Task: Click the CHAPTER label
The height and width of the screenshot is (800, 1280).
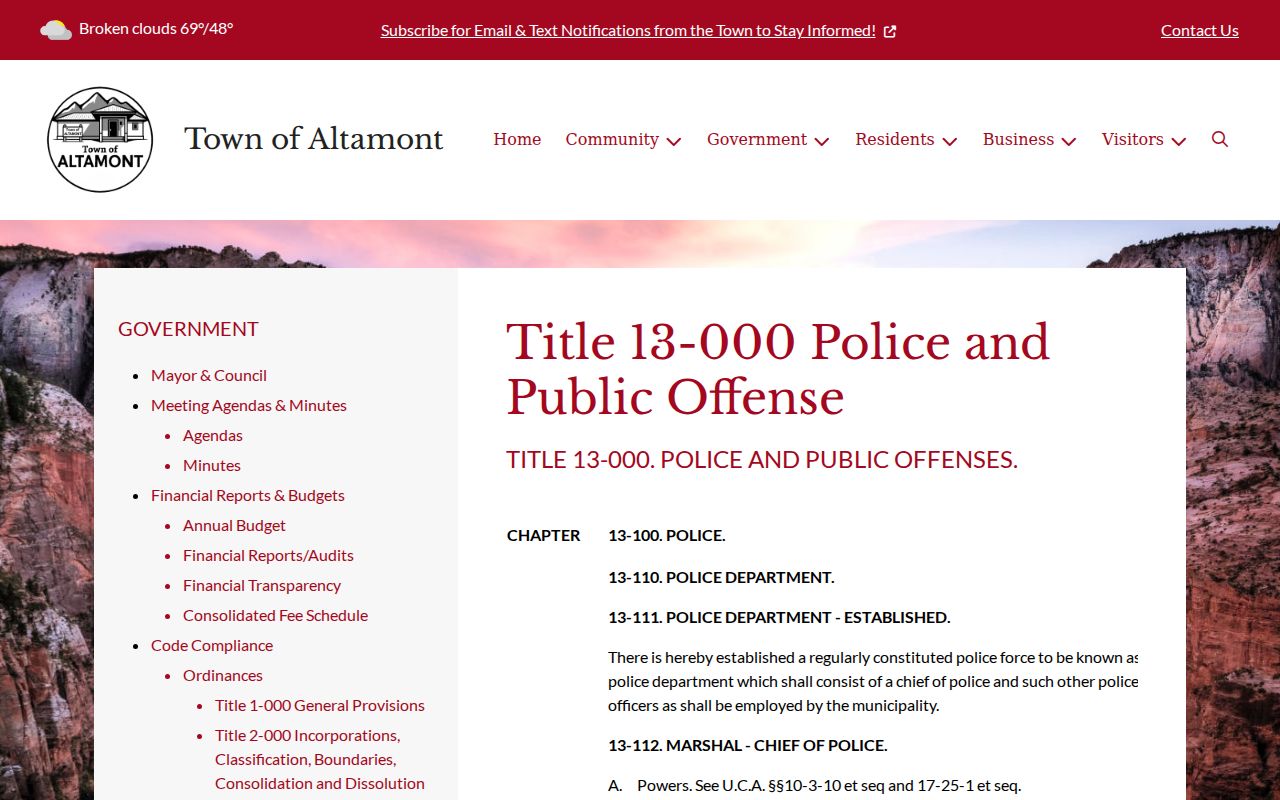Action: pos(544,535)
